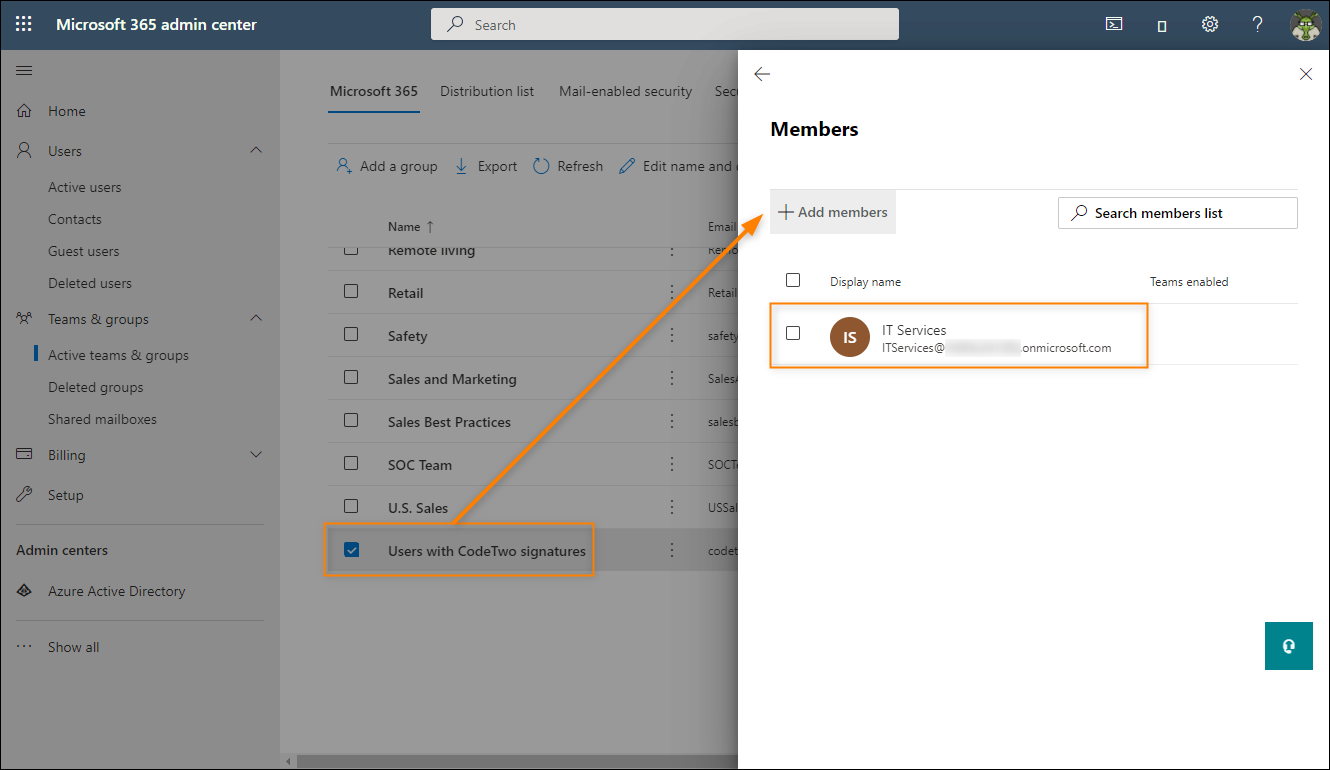Image resolution: width=1330 pixels, height=770 pixels.
Task: Click the Show all ellipsis icon
Action: [x=25, y=647]
